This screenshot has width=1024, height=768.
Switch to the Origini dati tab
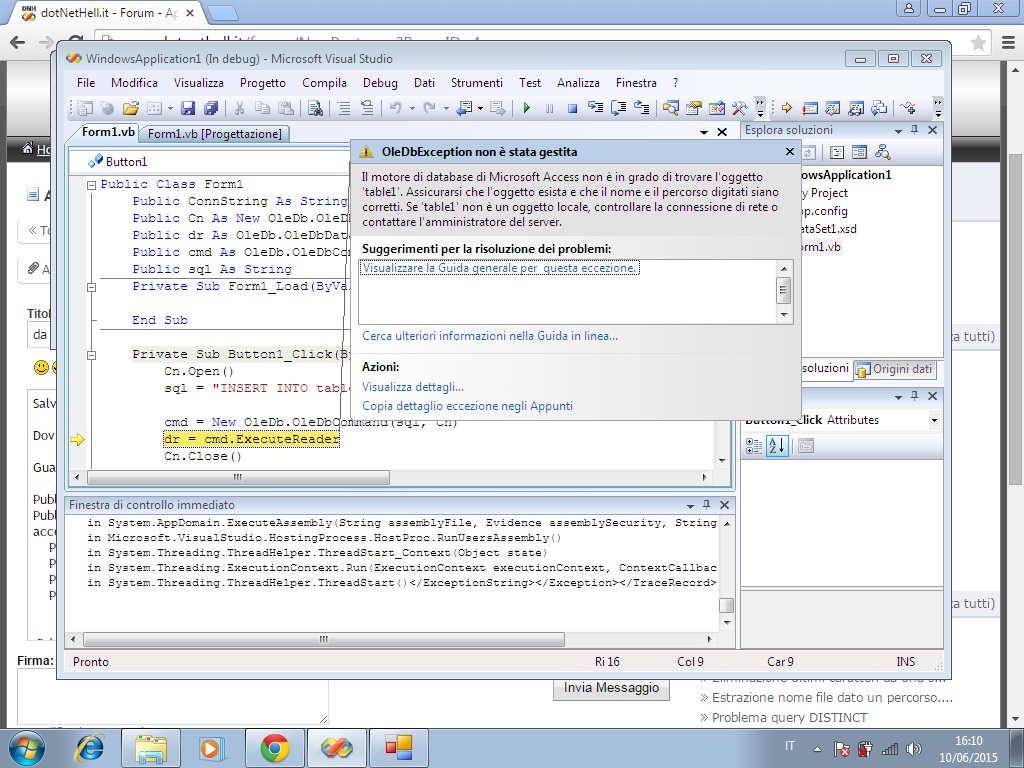(x=895, y=370)
